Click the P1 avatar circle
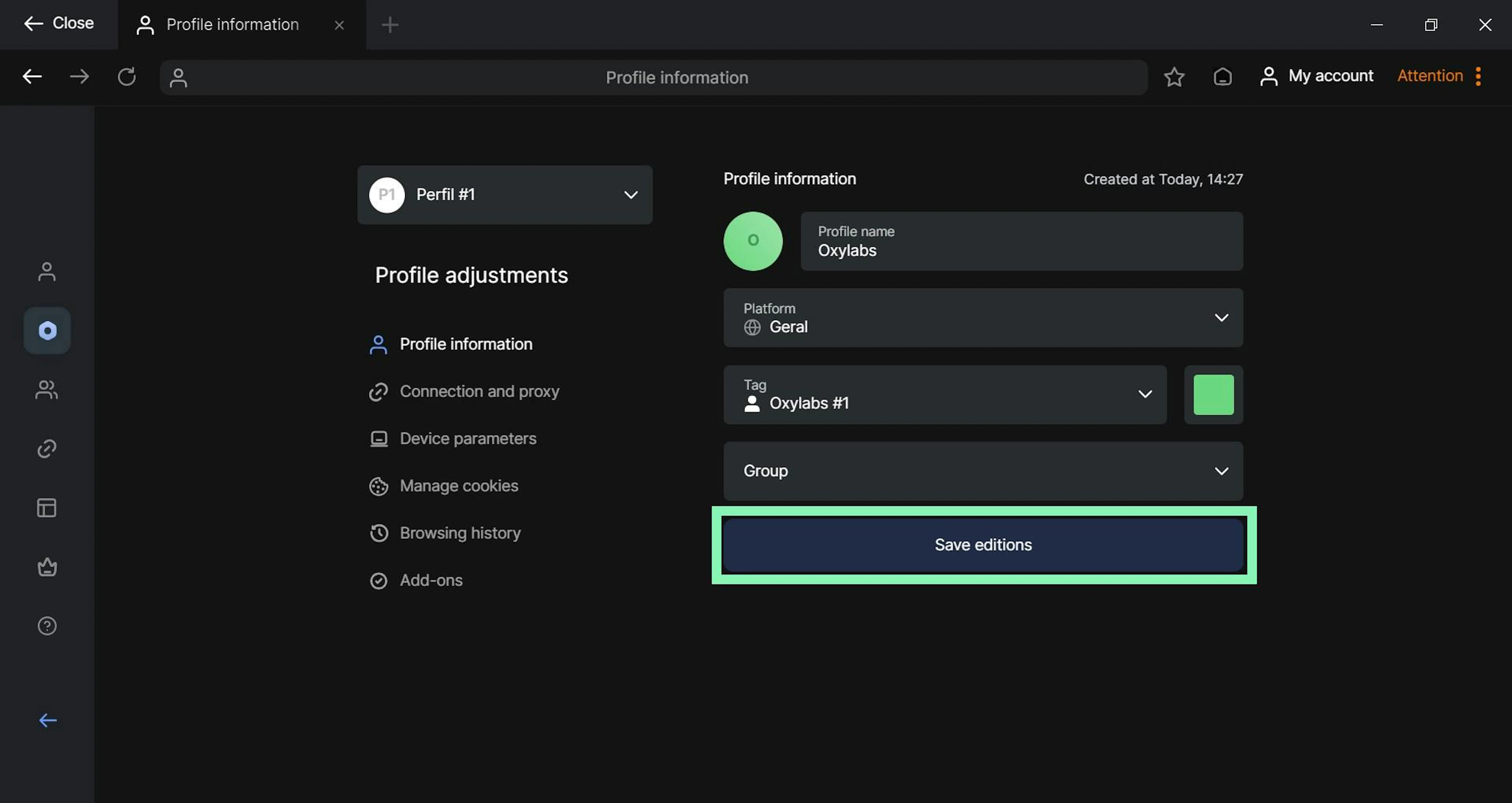1512x803 pixels. [387, 194]
